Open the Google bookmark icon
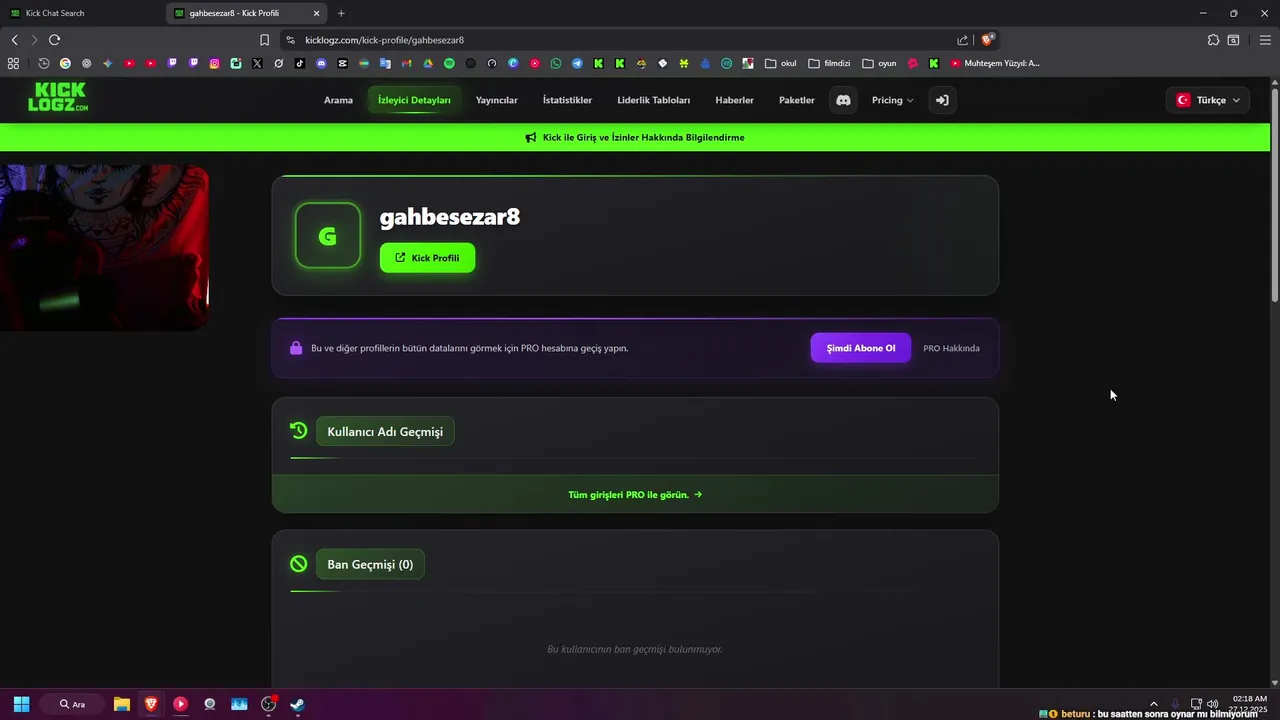1280x720 pixels. click(65, 63)
